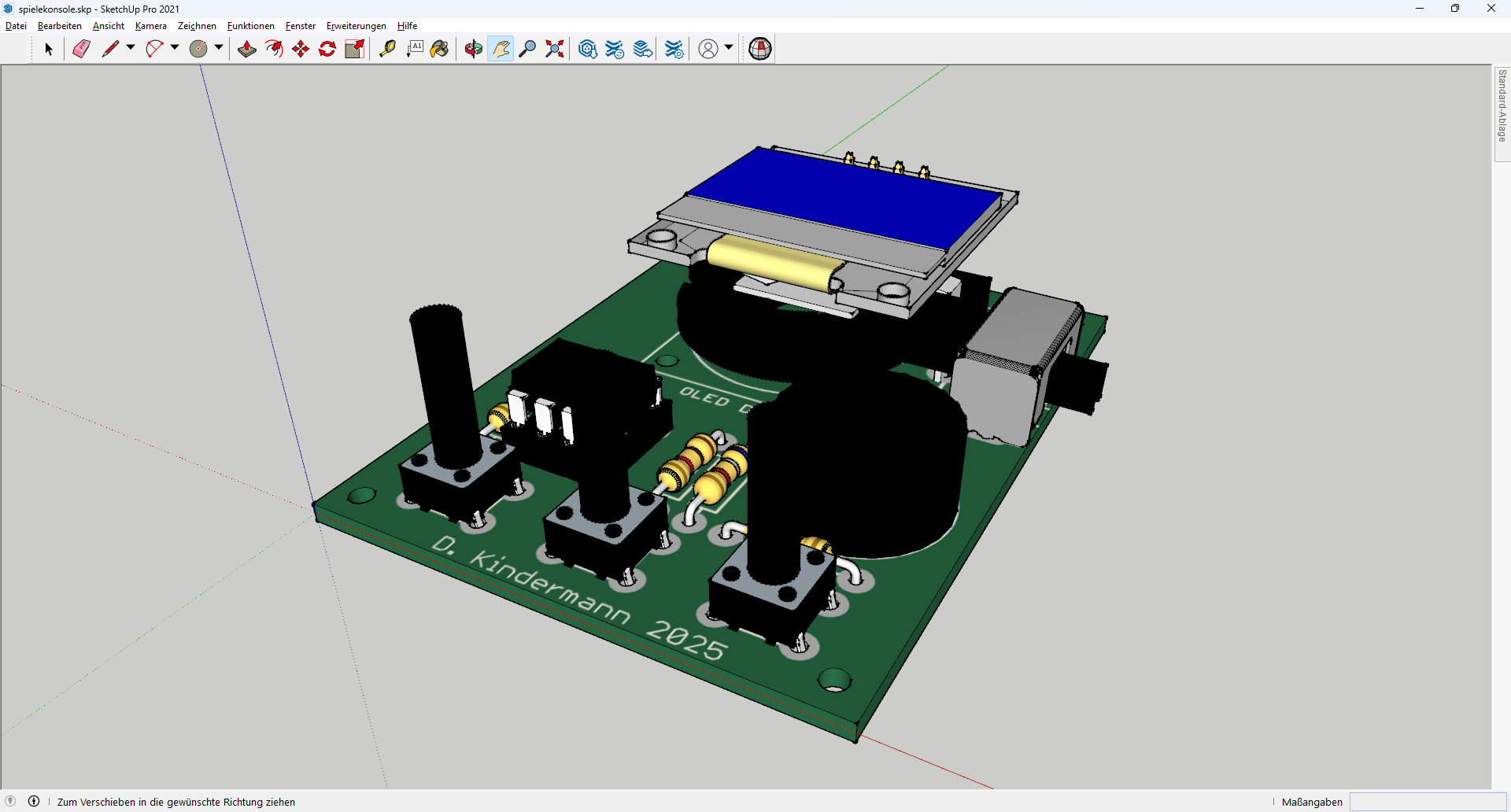Viewport: 1511px width, 812px height.
Task: Expand the arc tools dropdown arrow
Action: (x=175, y=48)
